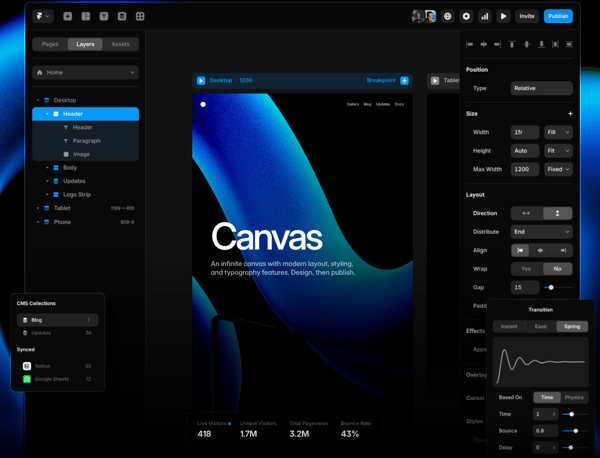Click the Gap slider

tap(558, 287)
